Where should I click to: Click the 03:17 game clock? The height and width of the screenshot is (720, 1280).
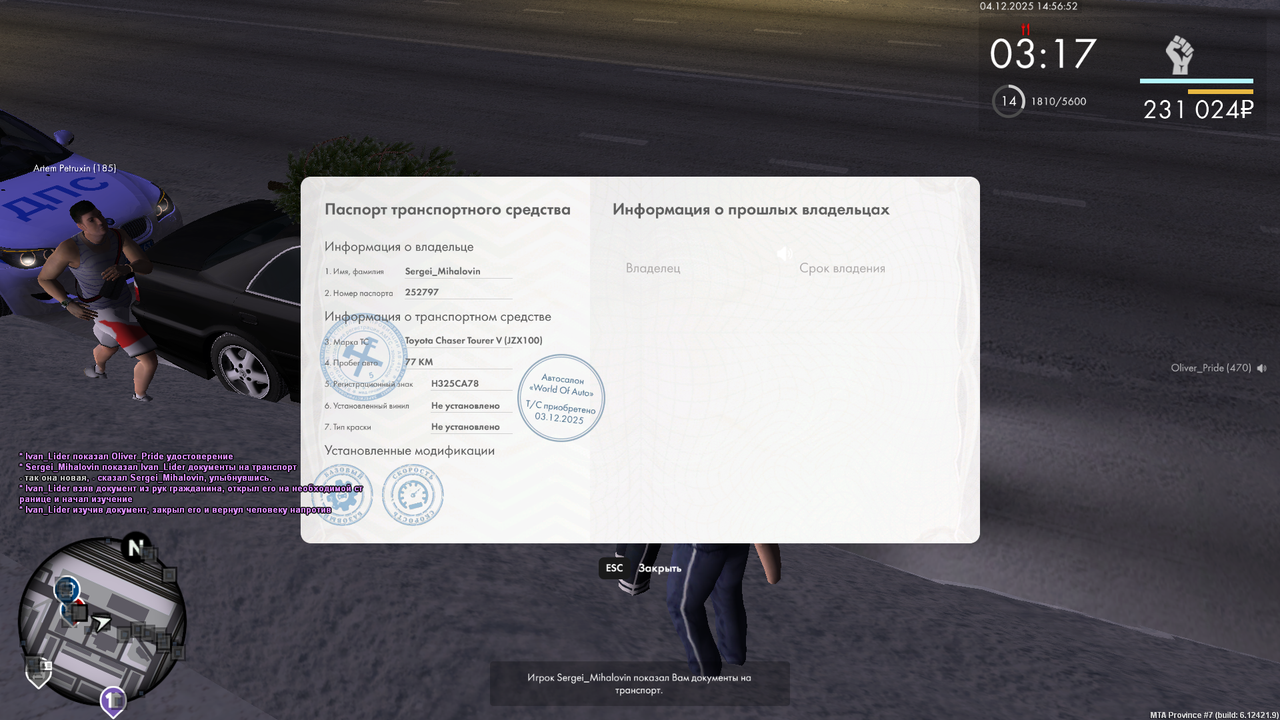(1043, 53)
